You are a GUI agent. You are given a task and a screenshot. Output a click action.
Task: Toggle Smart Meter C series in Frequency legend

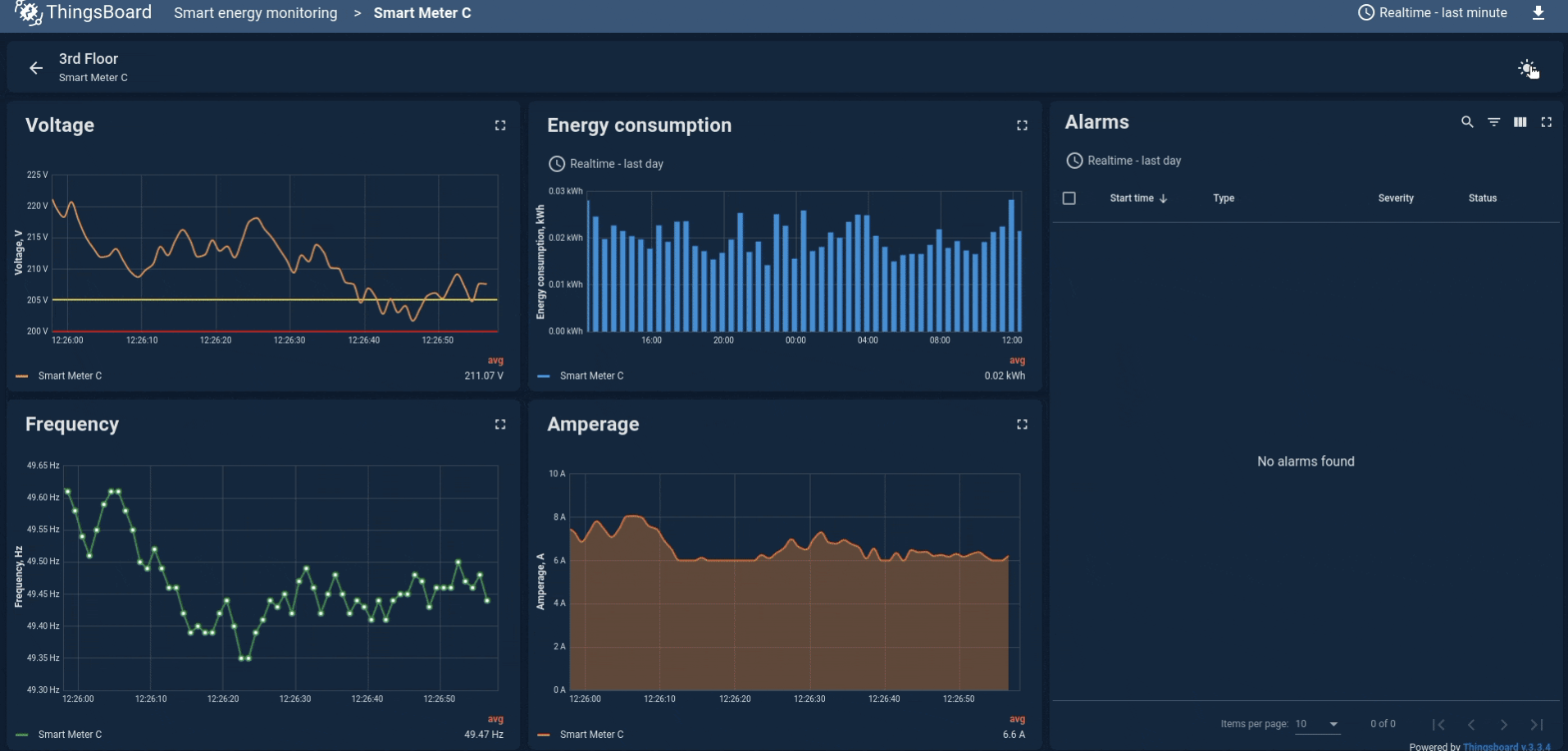pos(71,734)
